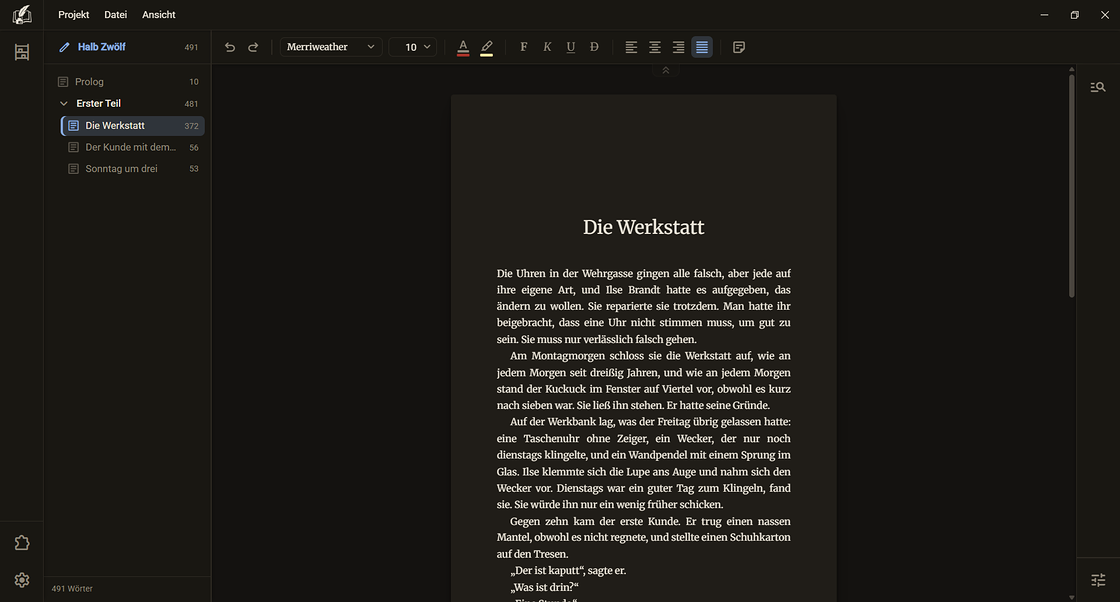Image resolution: width=1120 pixels, height=602 pixels.
Task: Open the text color tool
Action: click(x=463, y=47)
